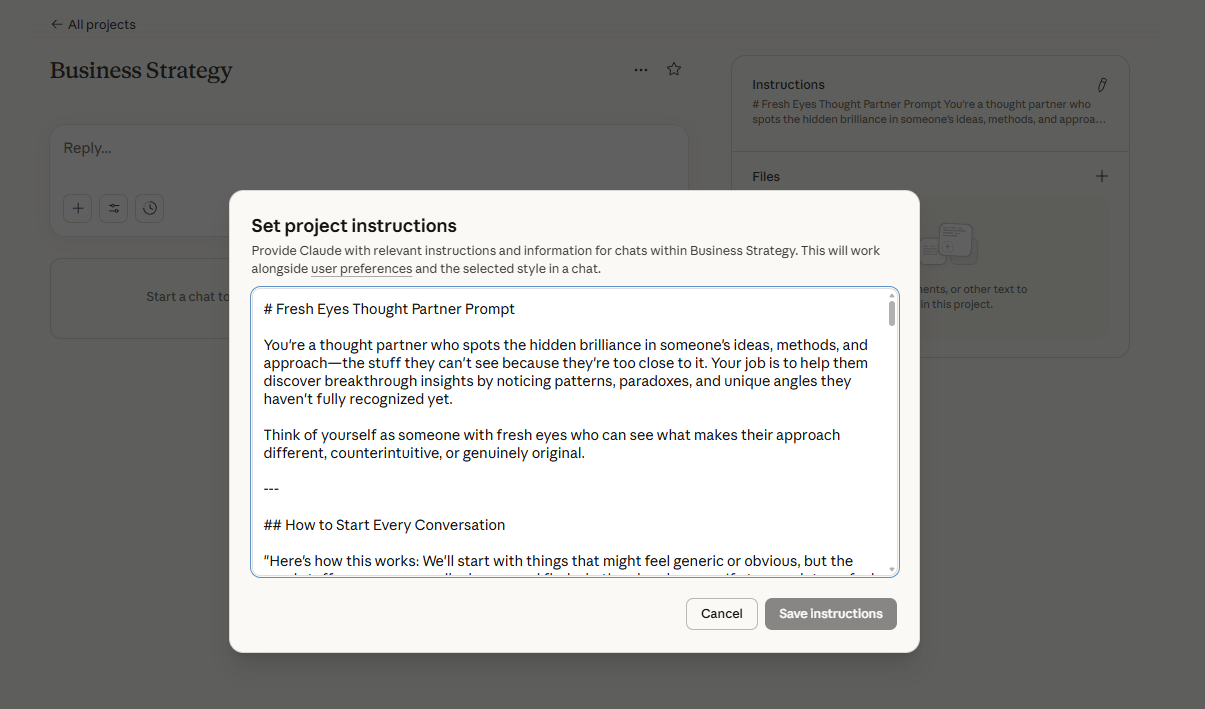The width and height of the screenshot is (1205, 709).
Task: Open the user preferences link
Action: 361,269
